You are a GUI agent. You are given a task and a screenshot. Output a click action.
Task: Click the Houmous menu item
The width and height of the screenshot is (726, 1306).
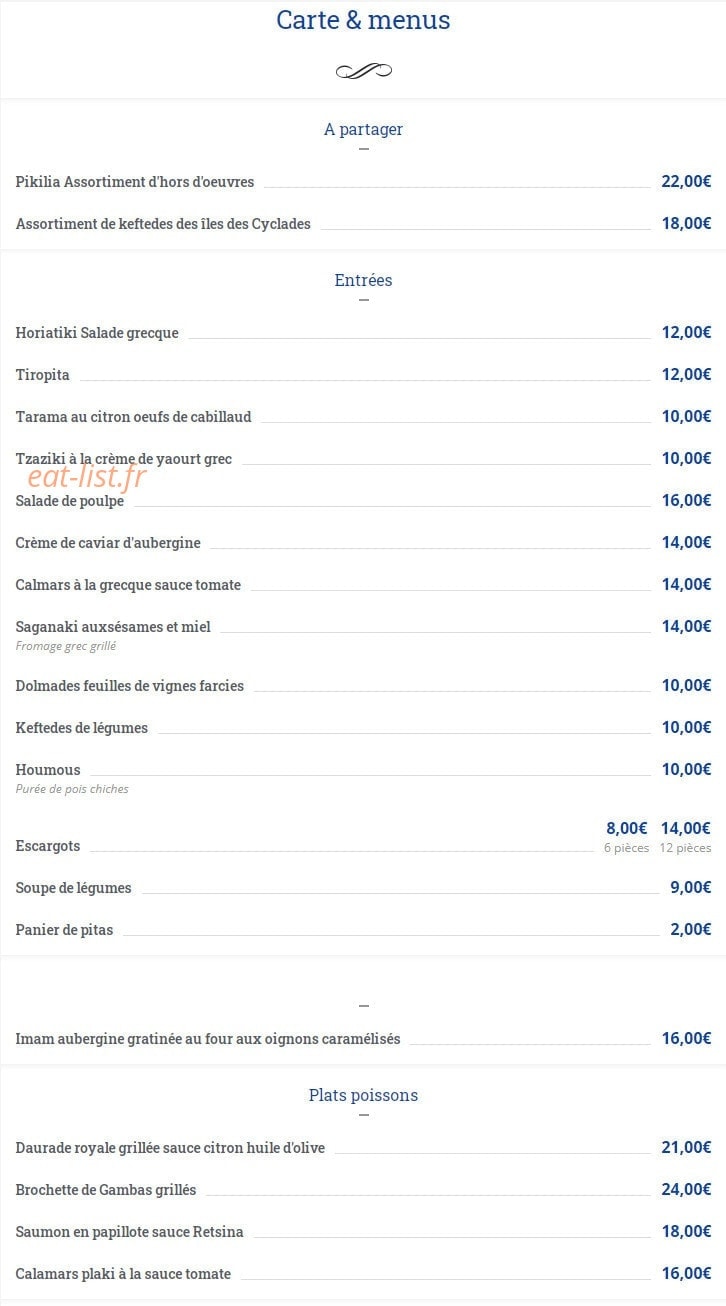pos(48,770)
